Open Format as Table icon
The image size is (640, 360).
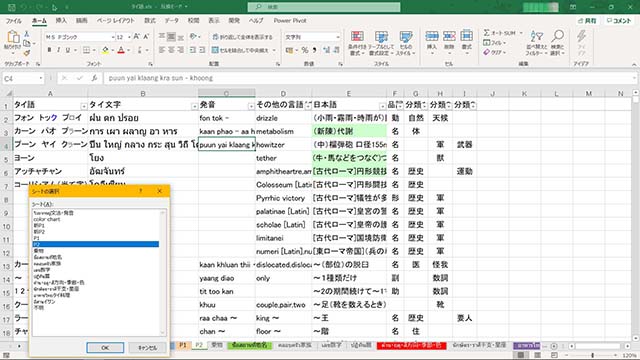[x=381, y=43]
